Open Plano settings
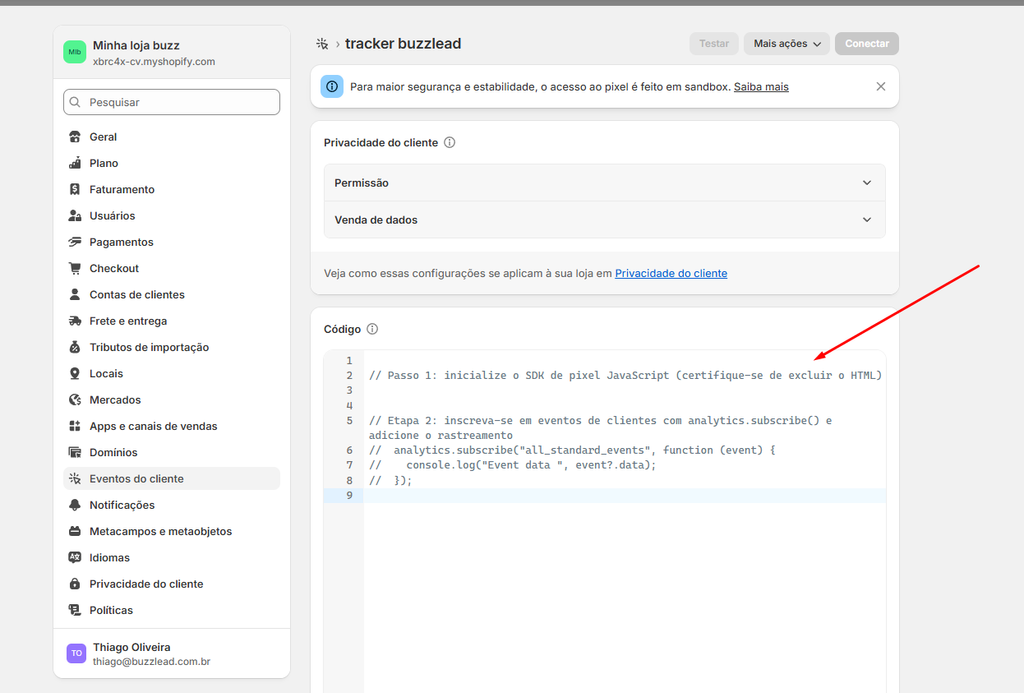The height and width of the screenshot is (693, 1024). pyautogui.click(x=171, y=163)
